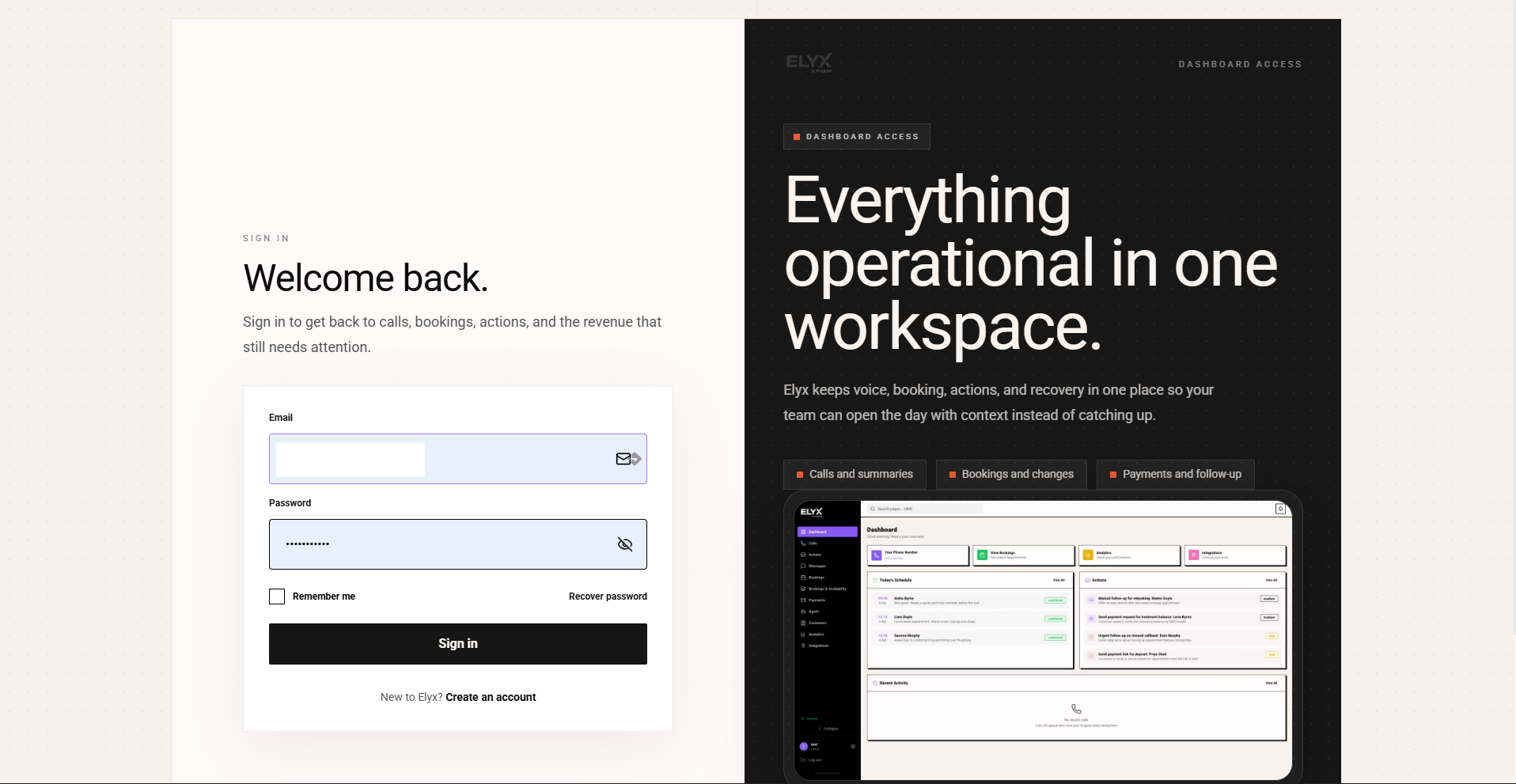Click the 'SIGN IN' label above the heading

pos(266,238)
